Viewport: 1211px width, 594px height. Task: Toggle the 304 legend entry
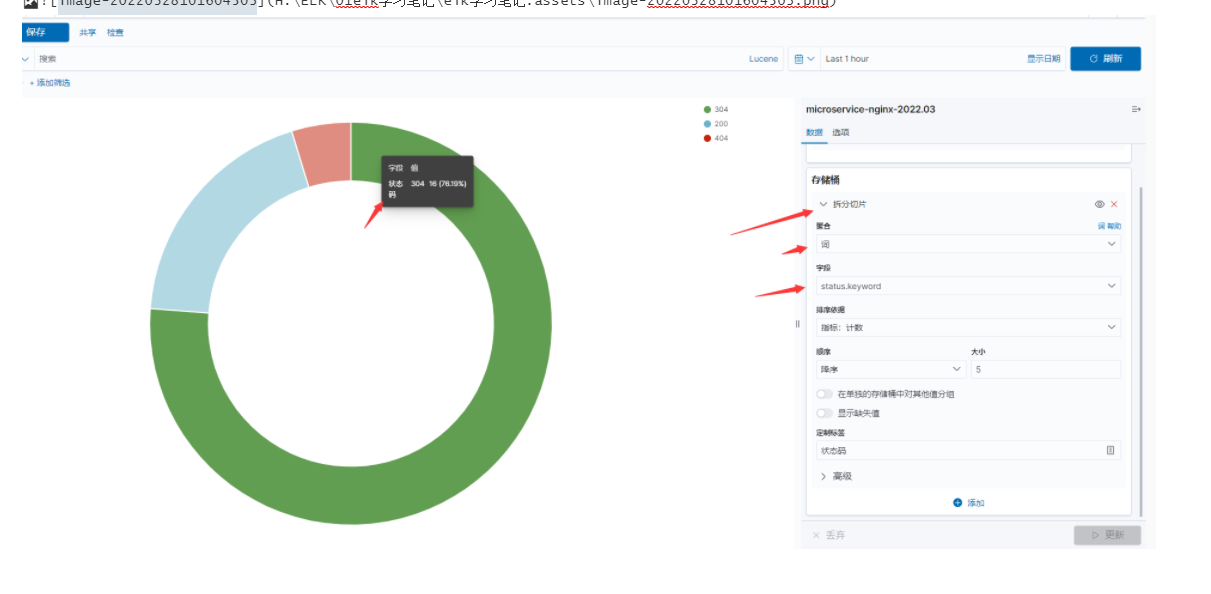716,109
